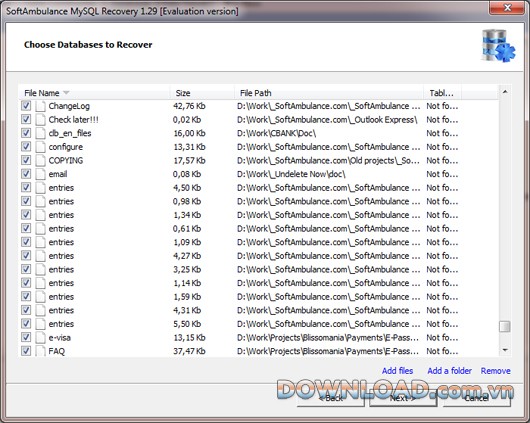Click the 42,76 Kb size cell
Image resolution: width=530 pixels, height=423 pixels.
click(x=189, y=106)
